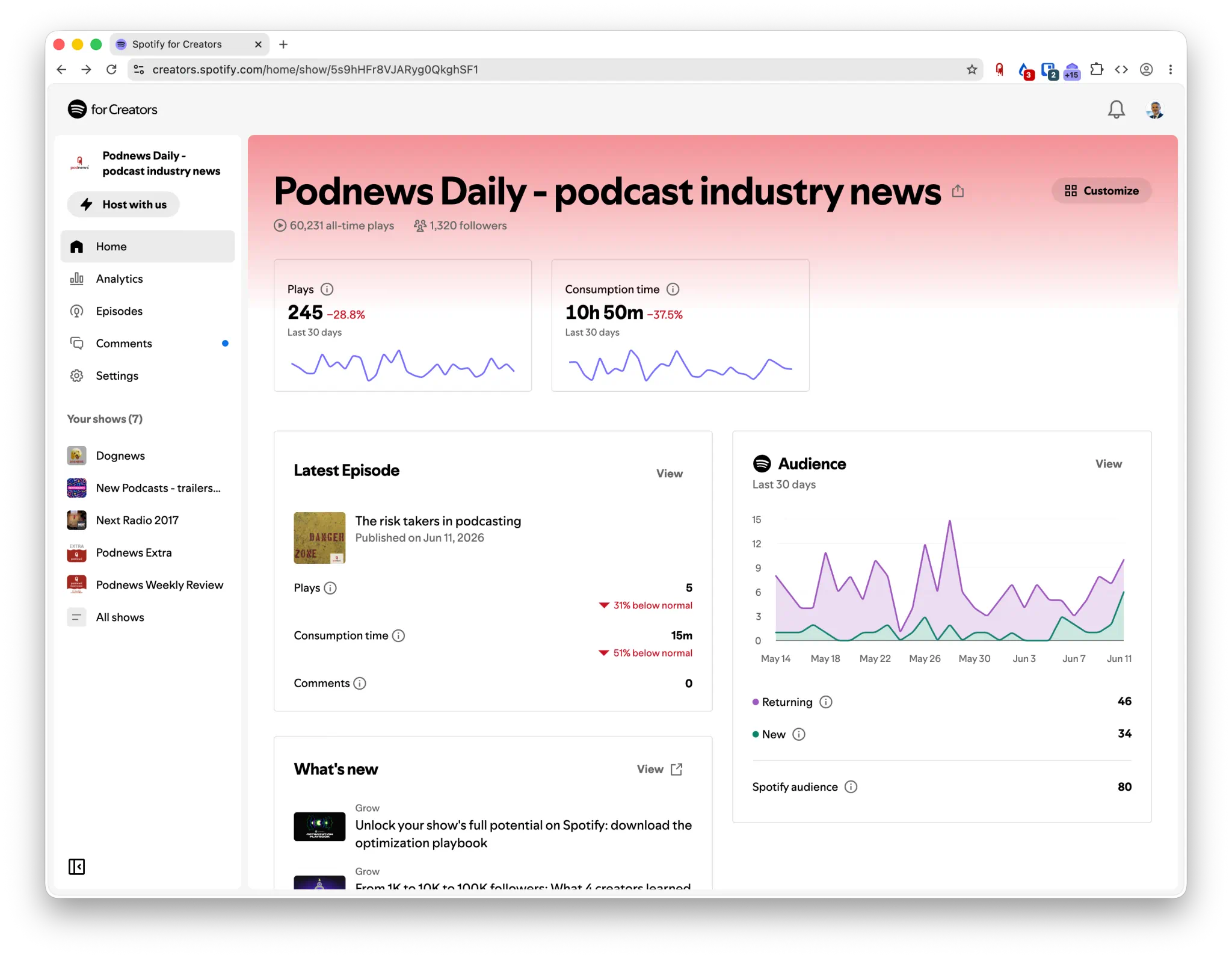Open Settings in sidebar
The height and width of the screenshot is (958, 1232).
(x=147, y=375)
